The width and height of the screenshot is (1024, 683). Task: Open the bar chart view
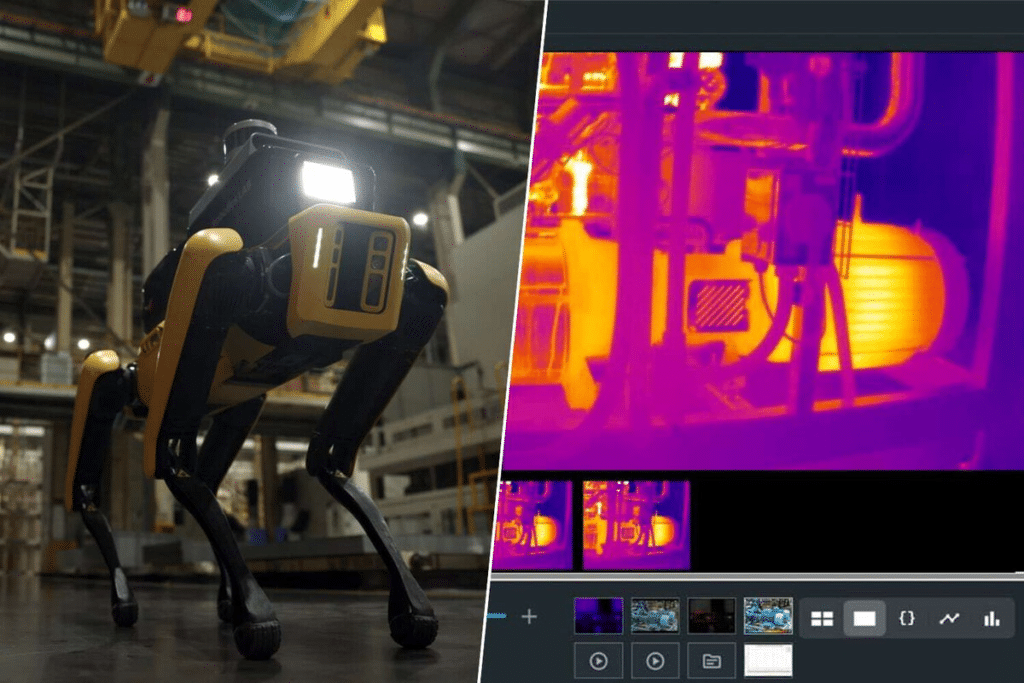(x=992, y=618)
